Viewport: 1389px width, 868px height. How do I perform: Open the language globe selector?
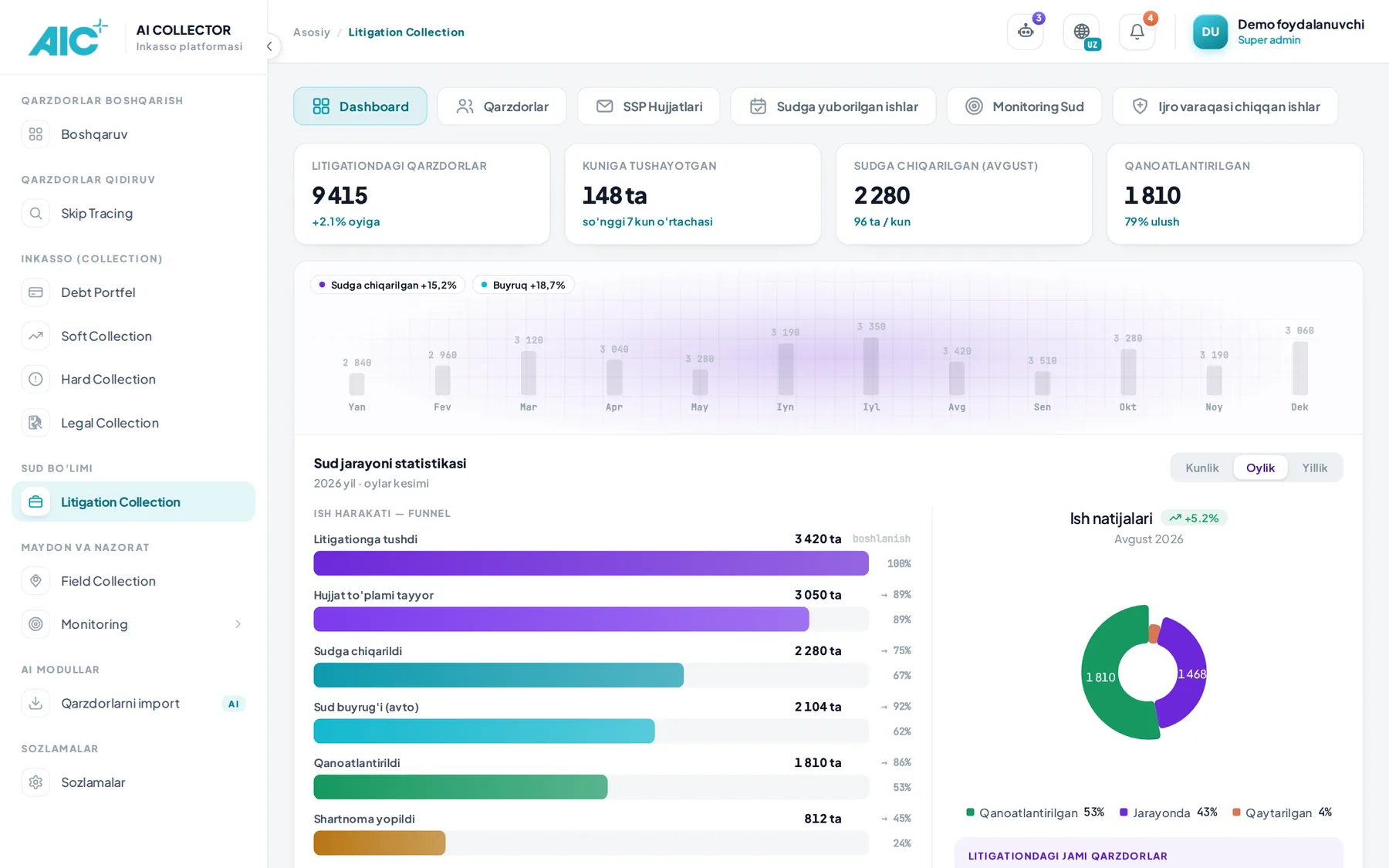[1081, 32]
